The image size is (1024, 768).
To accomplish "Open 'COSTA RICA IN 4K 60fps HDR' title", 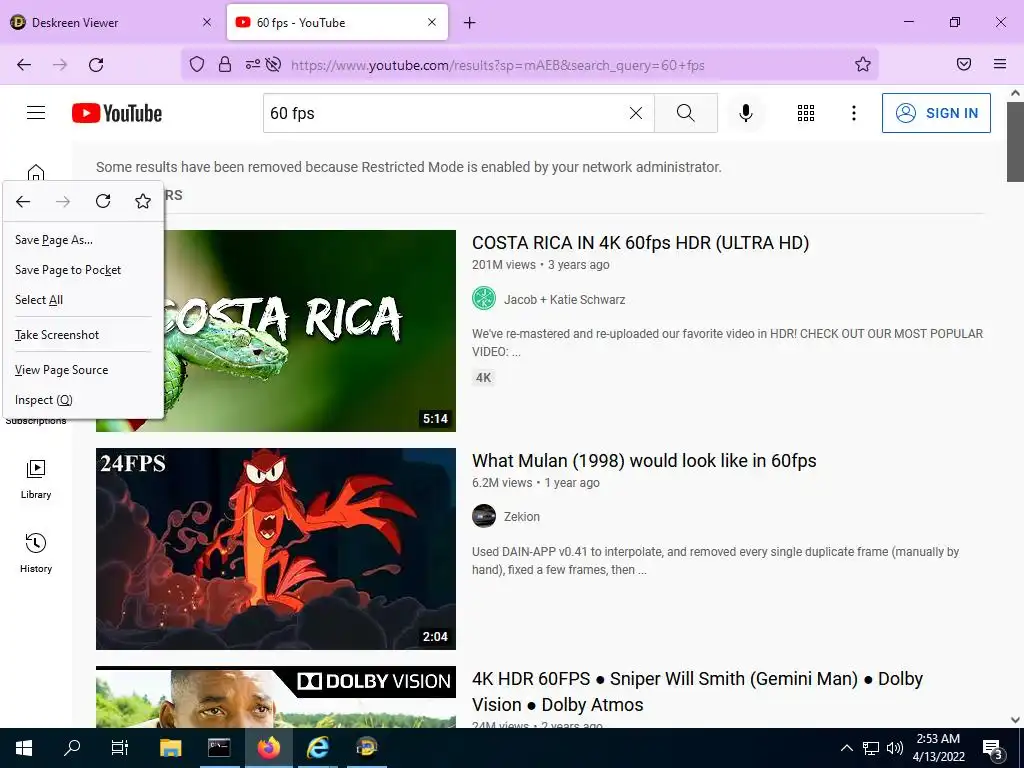I will pos(641,243).
